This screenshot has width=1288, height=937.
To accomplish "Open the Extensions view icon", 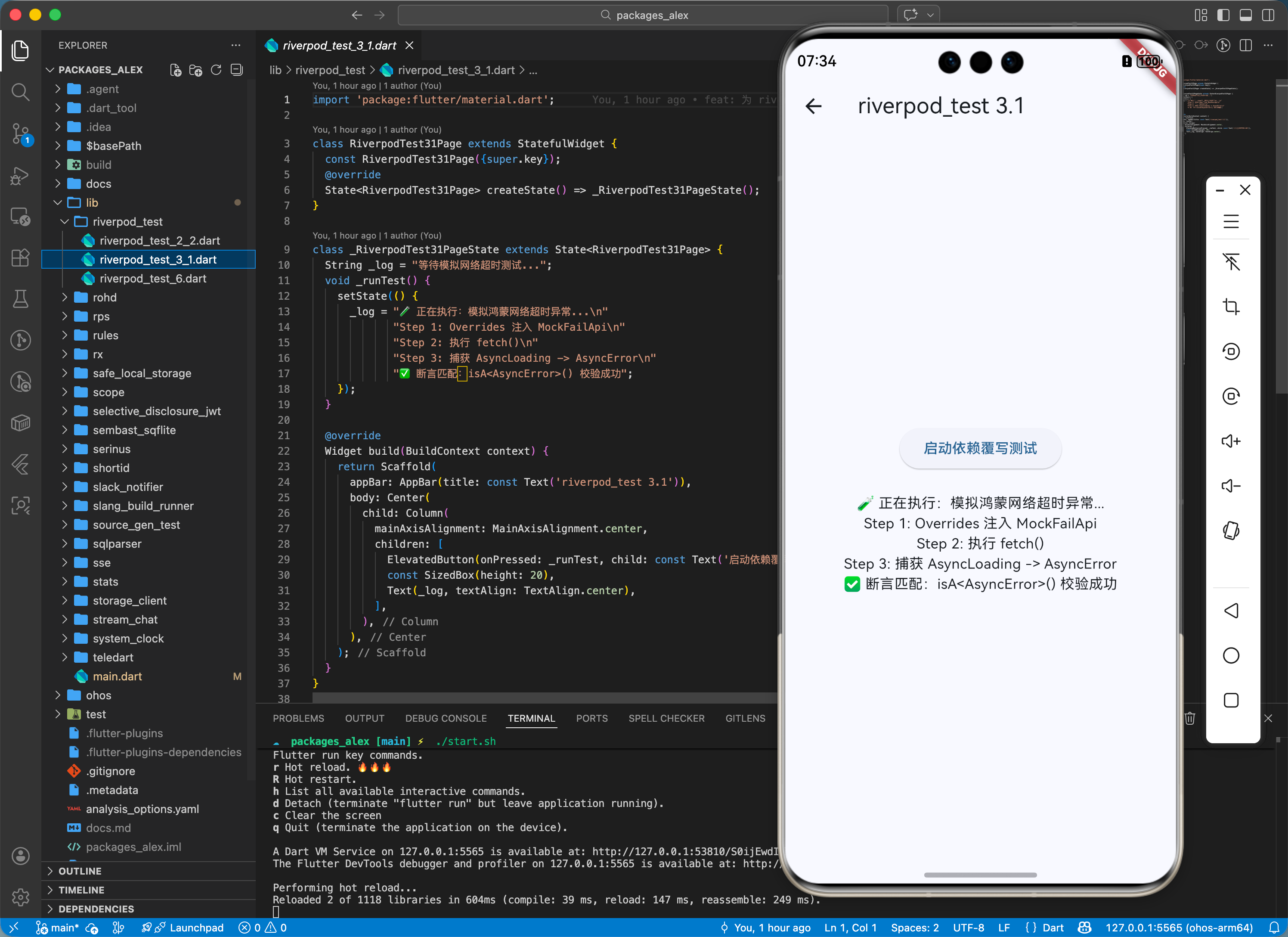I will (20, 258).
